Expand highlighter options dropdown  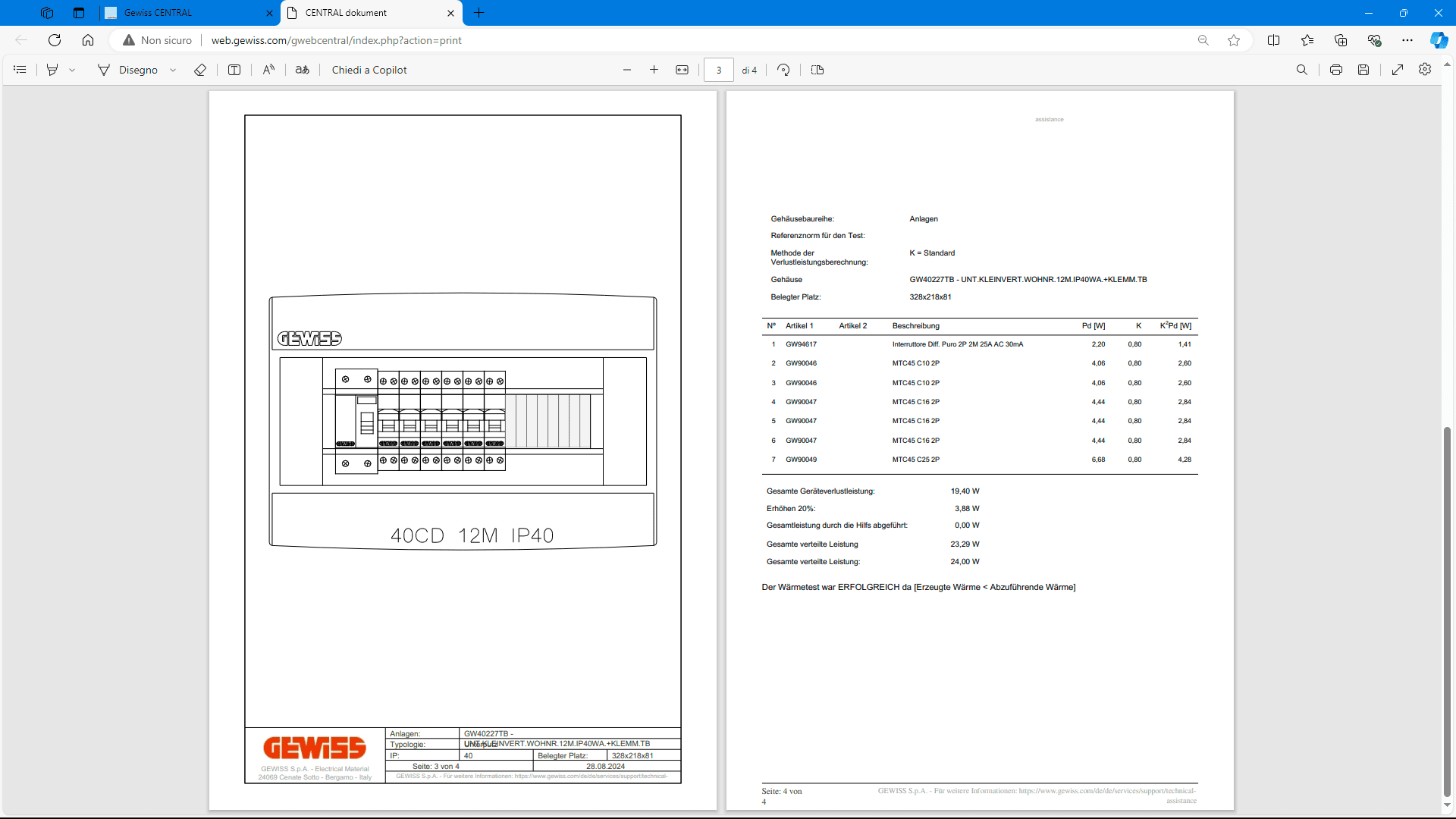pos(72,70)
